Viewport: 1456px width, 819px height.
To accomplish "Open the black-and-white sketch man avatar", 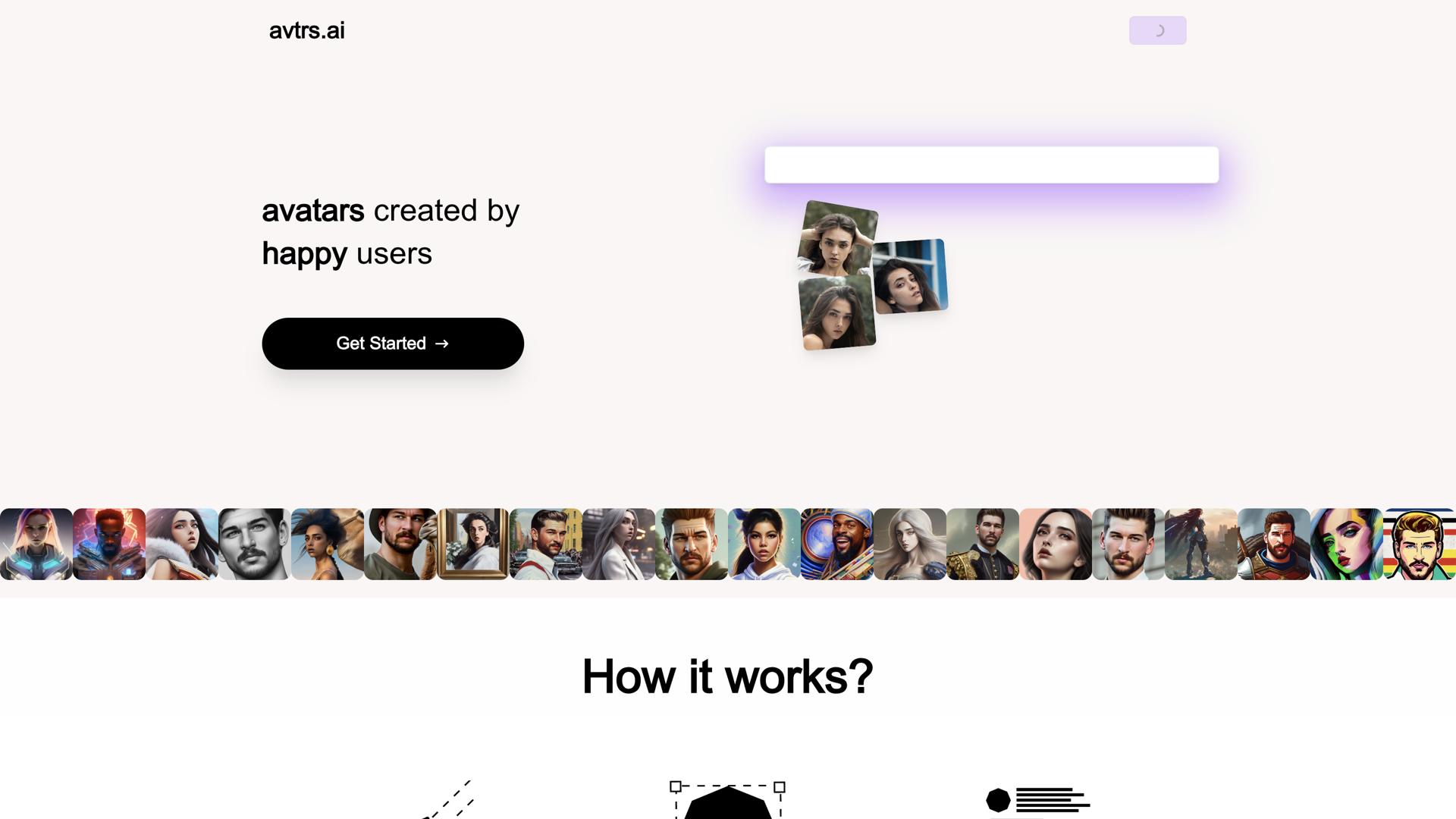I will tap(255, 544).
